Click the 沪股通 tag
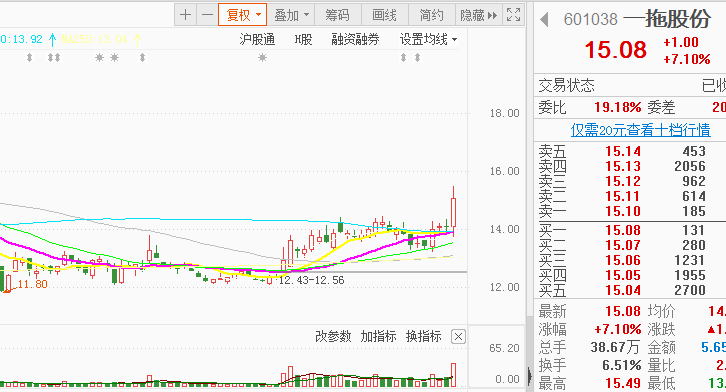Screen dimensions: 726x392 (x=257, y=39)
